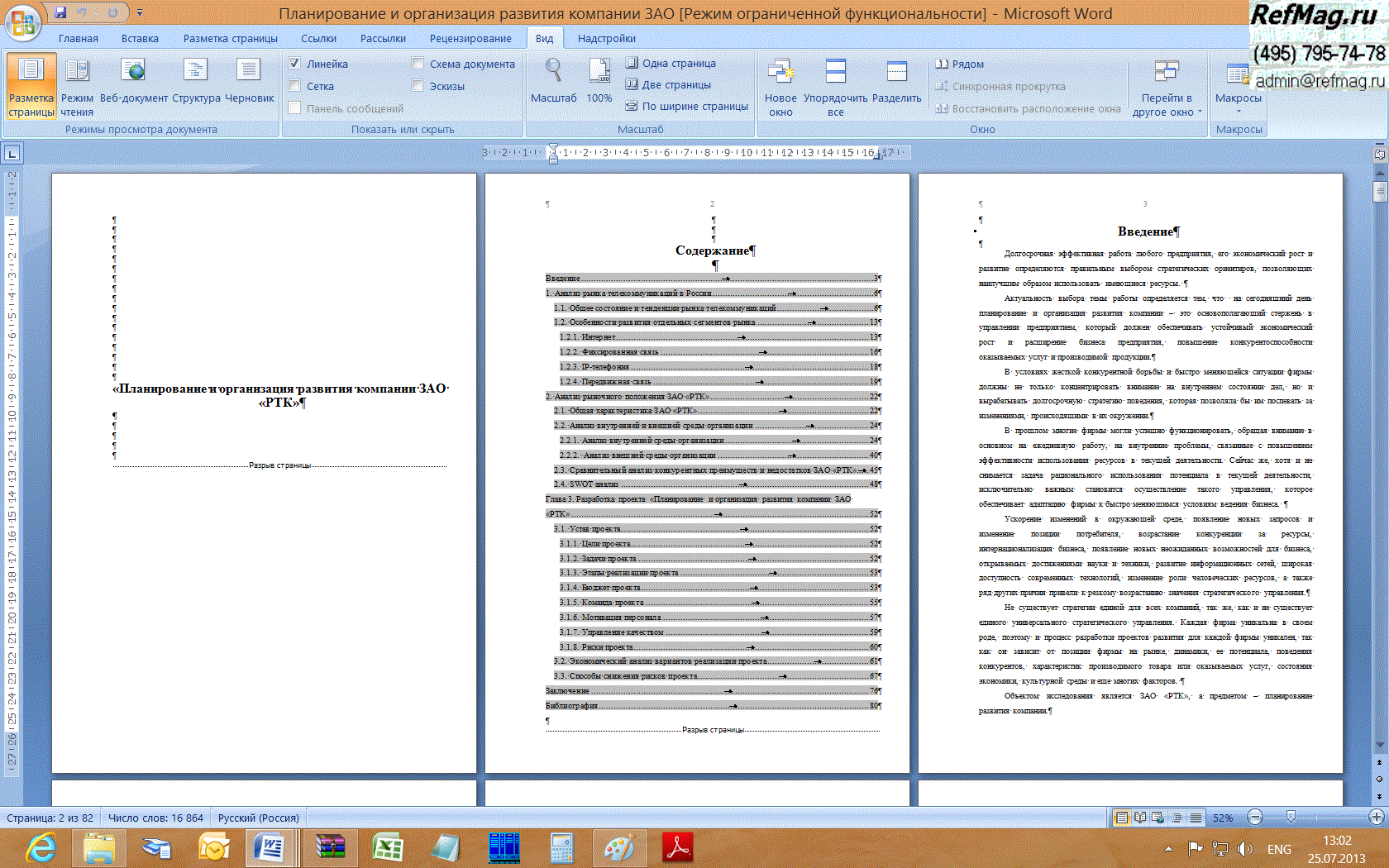1389x868 pixels.
Task: Click Разделить window split icon
Action: pos(896,81)
